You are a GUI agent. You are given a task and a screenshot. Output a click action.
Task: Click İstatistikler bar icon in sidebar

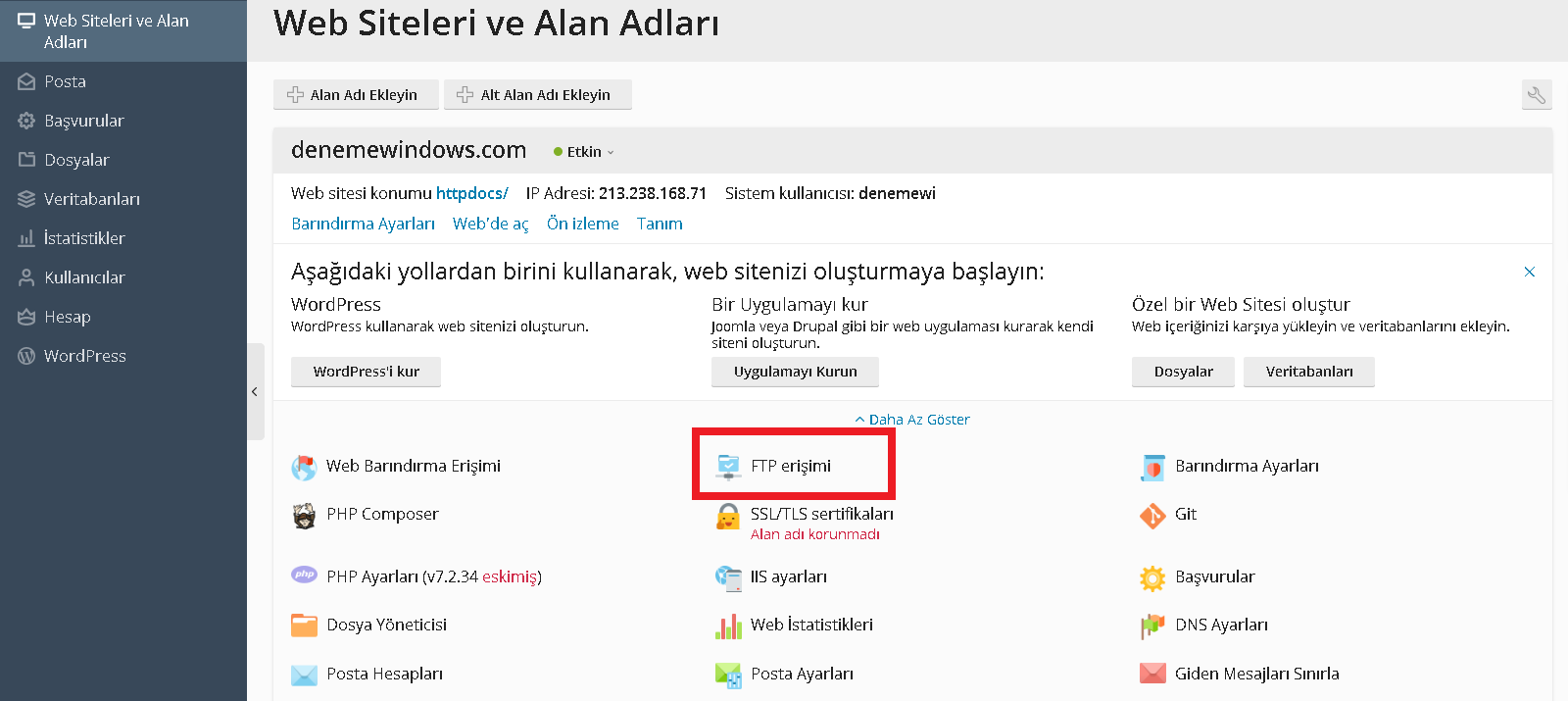tap(26, 238)
